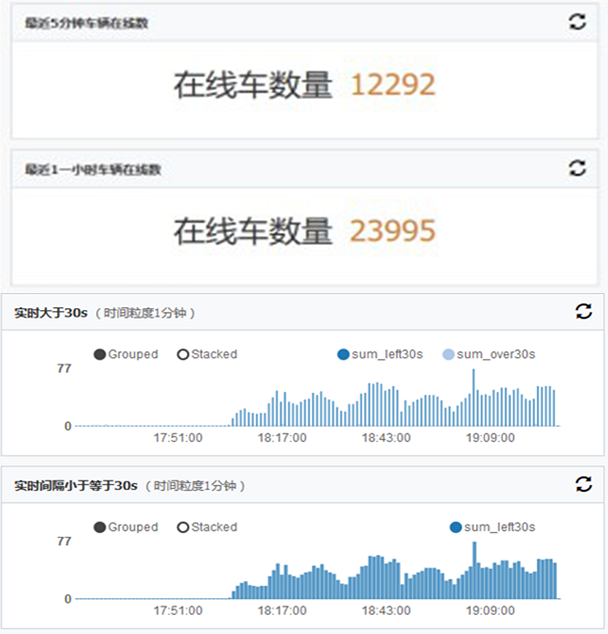Click 18:43:00 axis label in 实时大于30s chart

click(x=386, y=437)
